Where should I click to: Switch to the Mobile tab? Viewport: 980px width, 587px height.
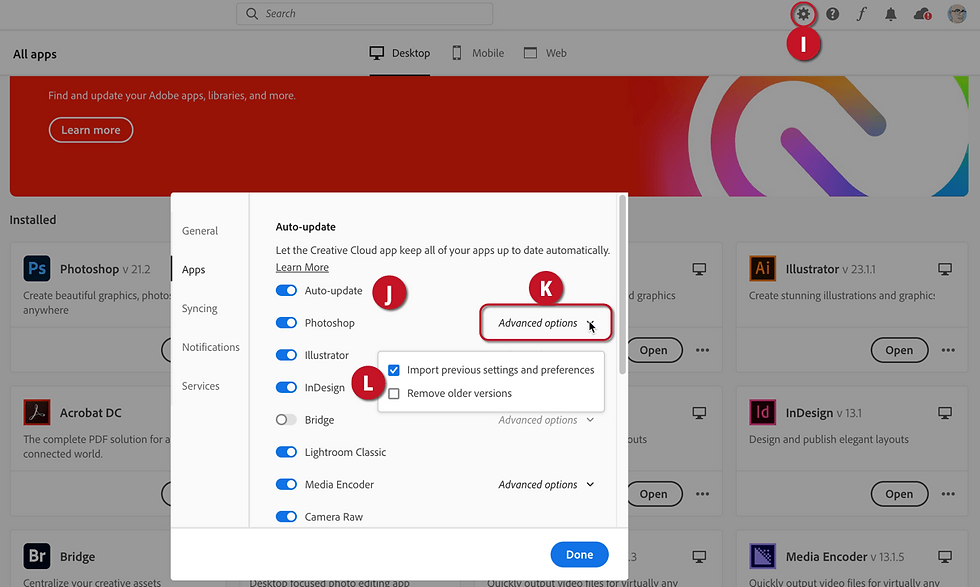478,53
